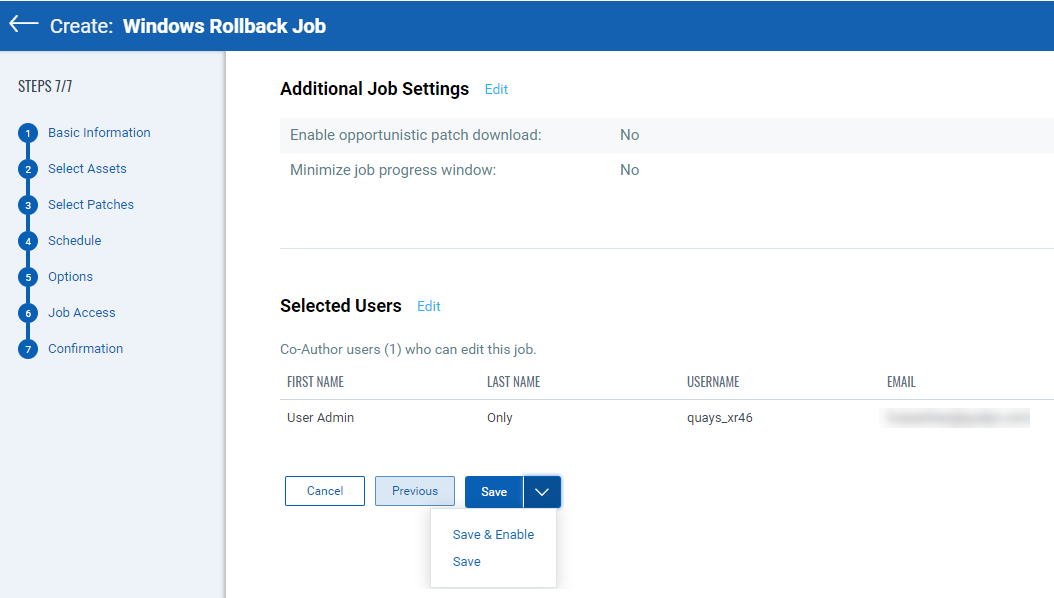This screenshot has width=1054, height=598.
Task: Edit the Selected Users list
Action: [428, 306]
